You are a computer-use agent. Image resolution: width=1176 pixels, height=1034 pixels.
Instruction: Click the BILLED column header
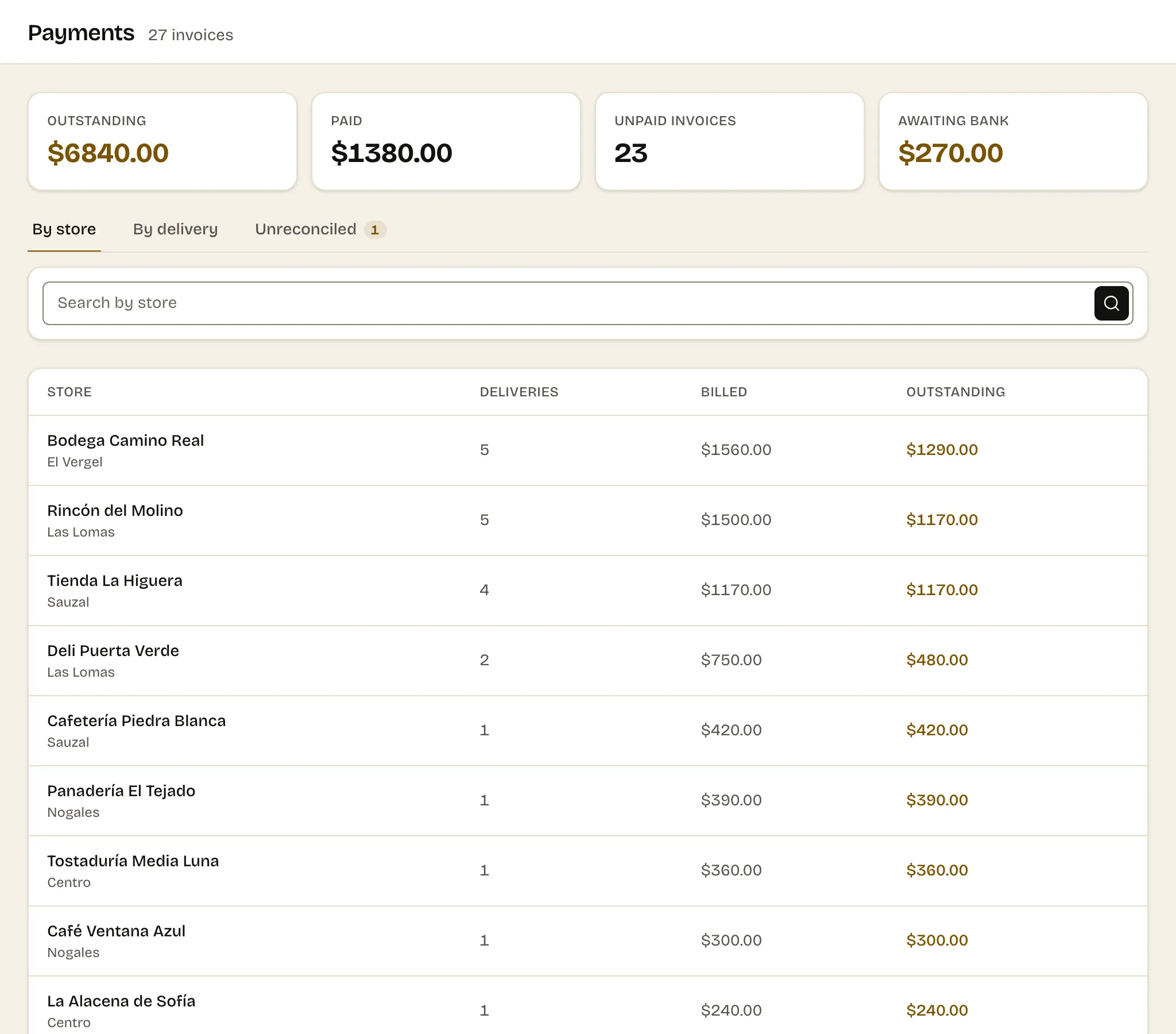pyautogui.click(x=724, y=392)
